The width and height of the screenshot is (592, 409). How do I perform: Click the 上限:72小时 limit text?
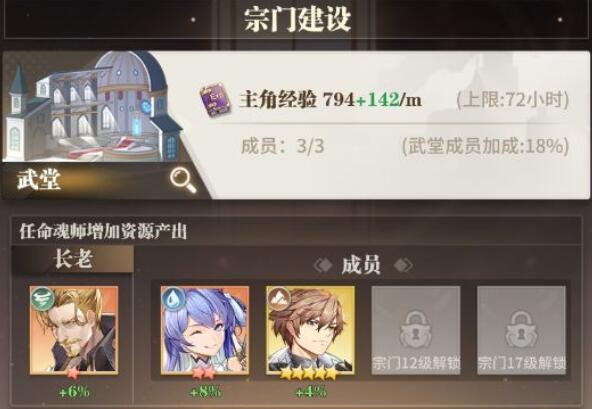(x=512, y=100)
